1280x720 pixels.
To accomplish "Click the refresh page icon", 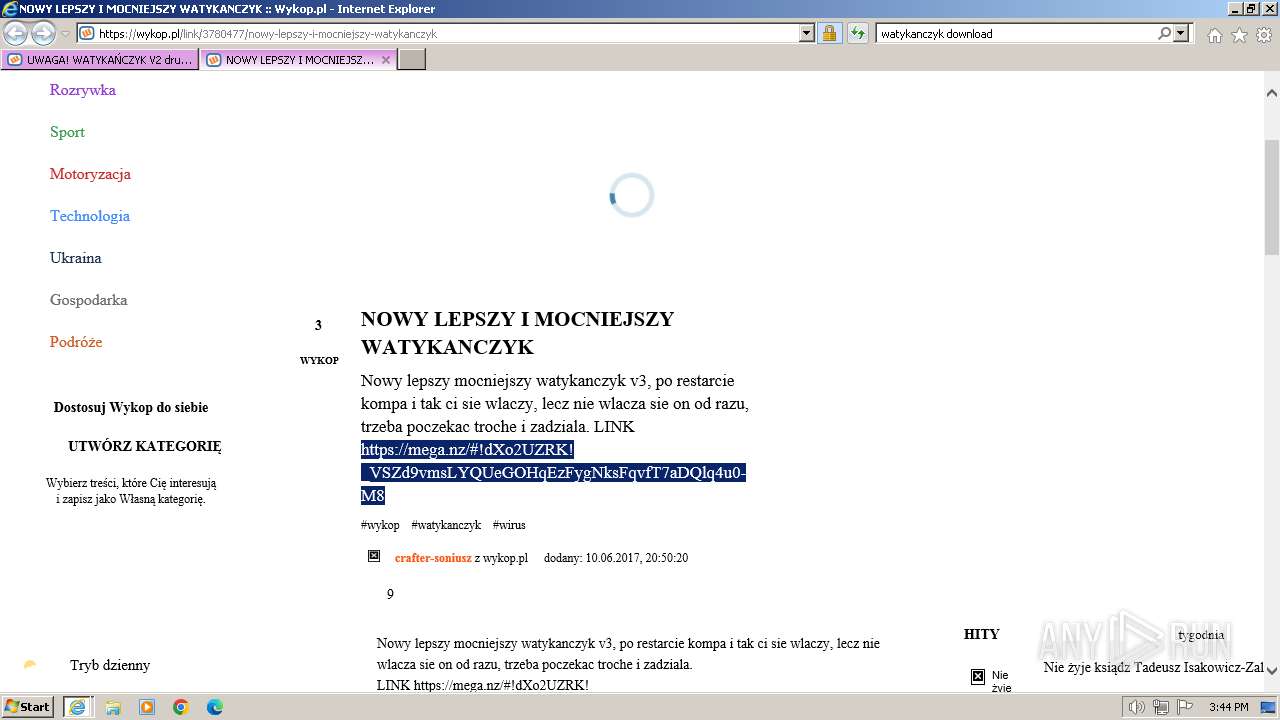I will (x=858, y=33).
